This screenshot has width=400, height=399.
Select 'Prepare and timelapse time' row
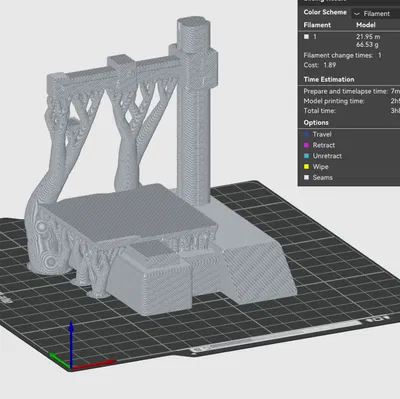351,91
